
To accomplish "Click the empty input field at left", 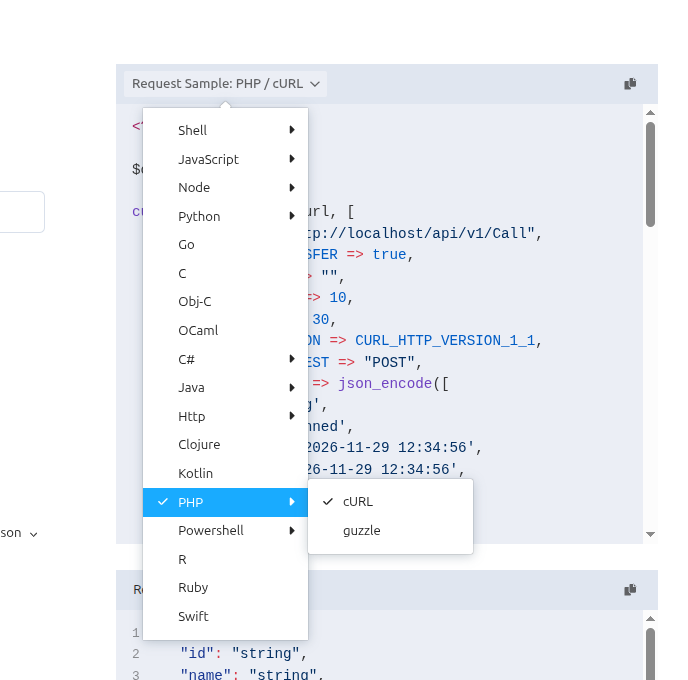I will [20, 212].
